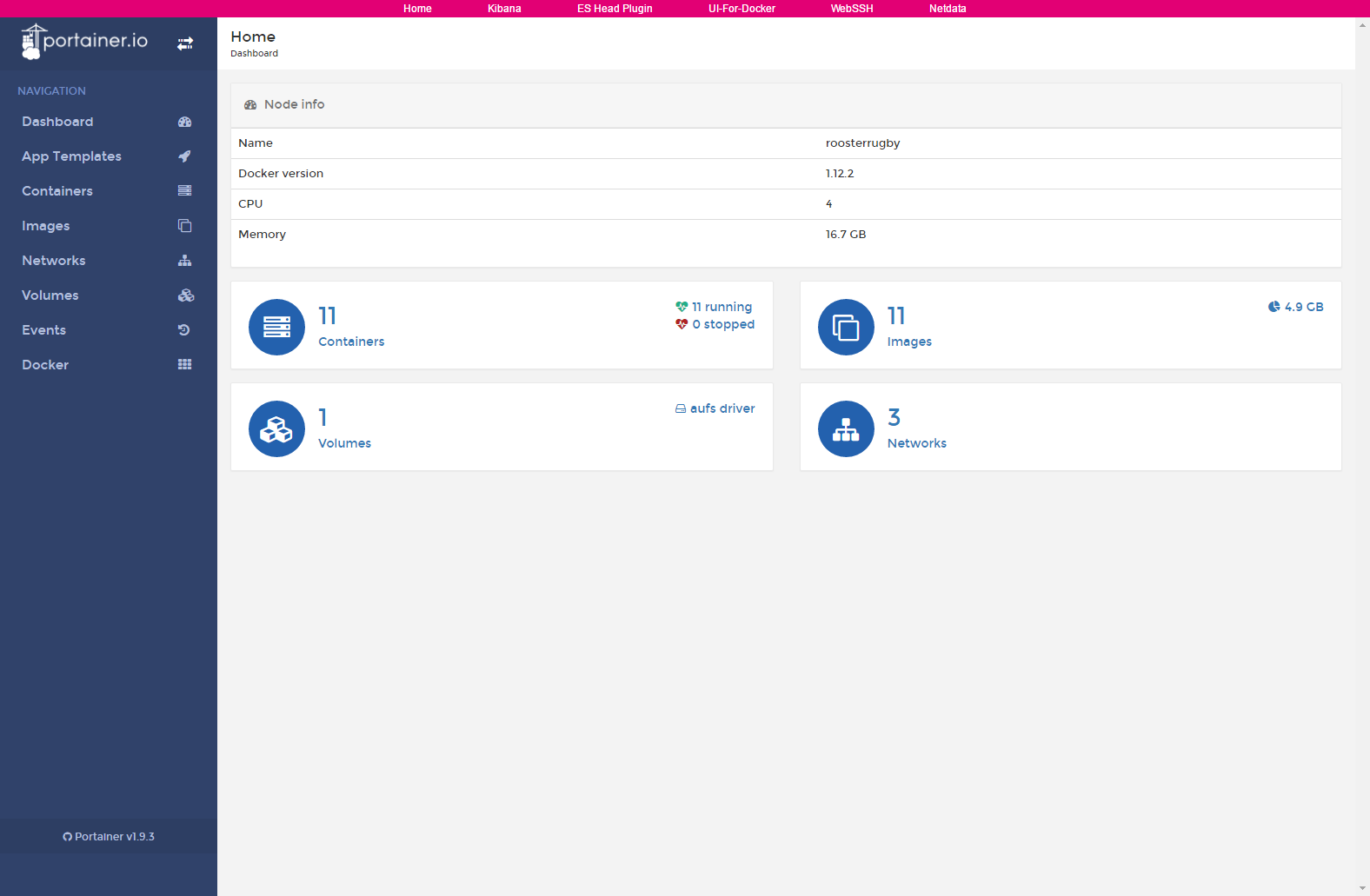Click the round Networks widget icon
1370x896 pixels.
point(846,428)
